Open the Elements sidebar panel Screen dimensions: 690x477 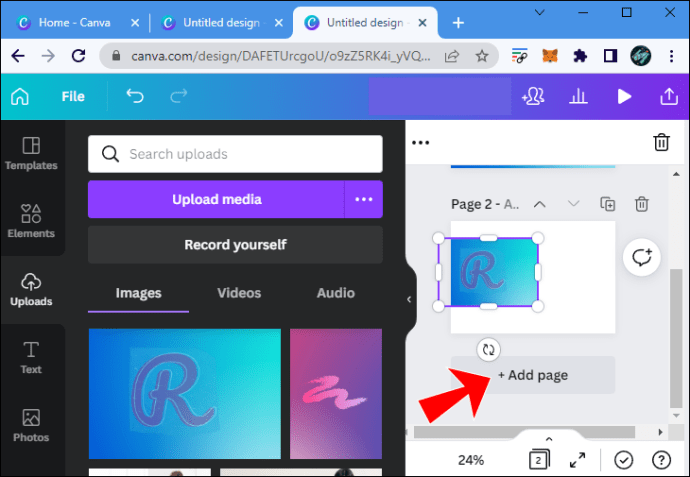point(31,221)
